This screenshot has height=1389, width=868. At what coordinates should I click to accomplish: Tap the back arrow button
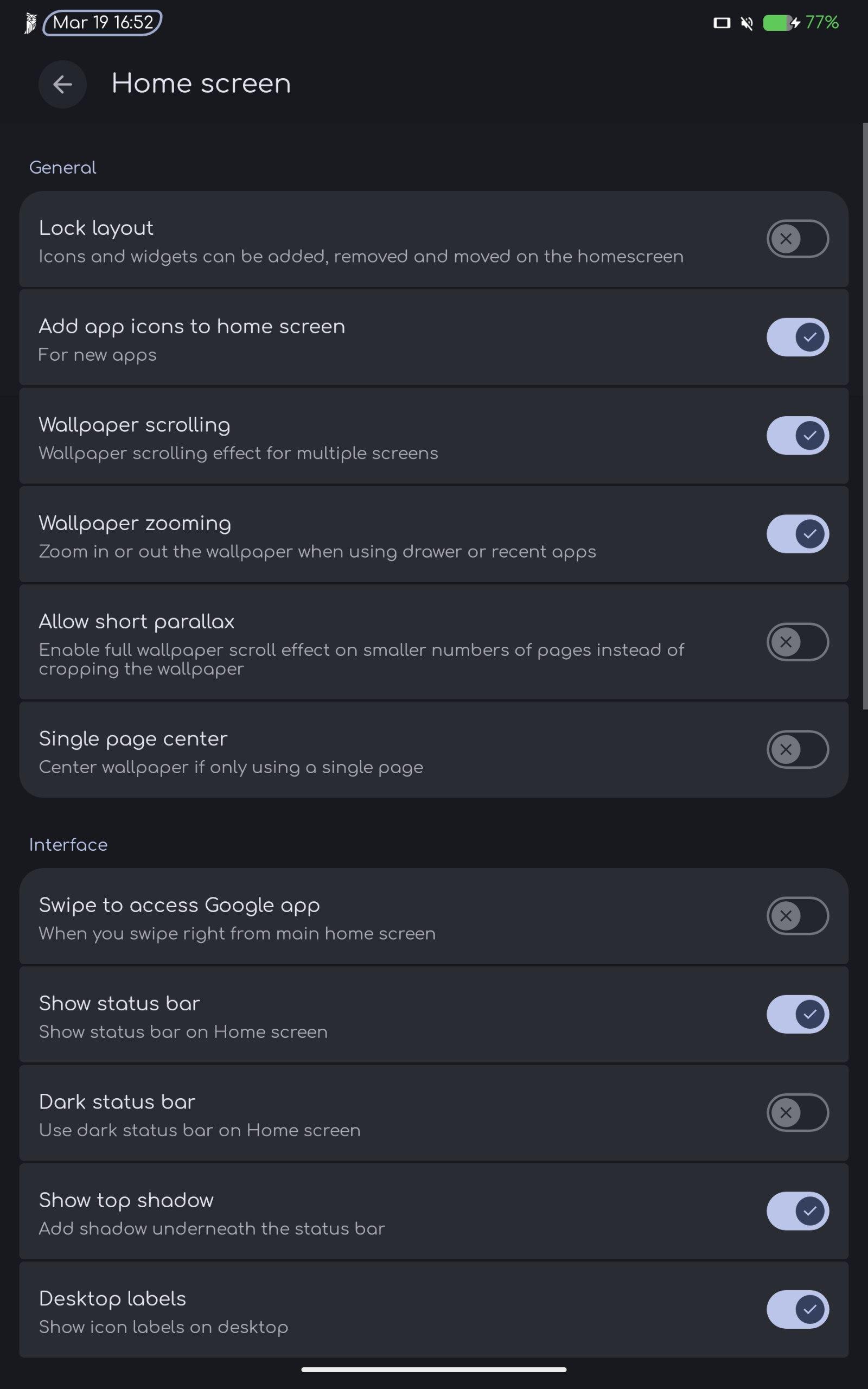62,85
